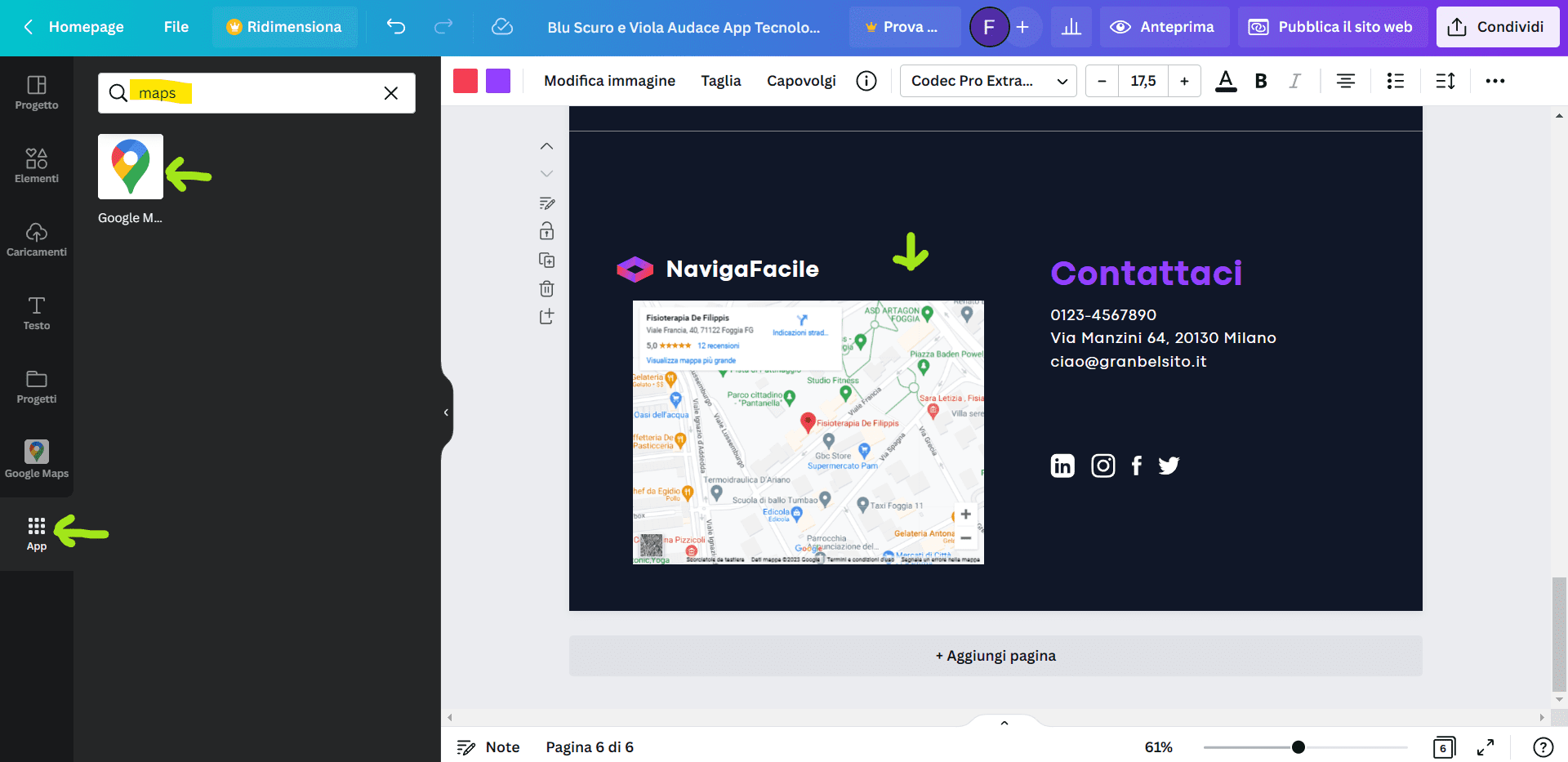The height and width of the screenshot is (762, 1568).
Task: Check cloud save status icon
Action: click(502, 27)
